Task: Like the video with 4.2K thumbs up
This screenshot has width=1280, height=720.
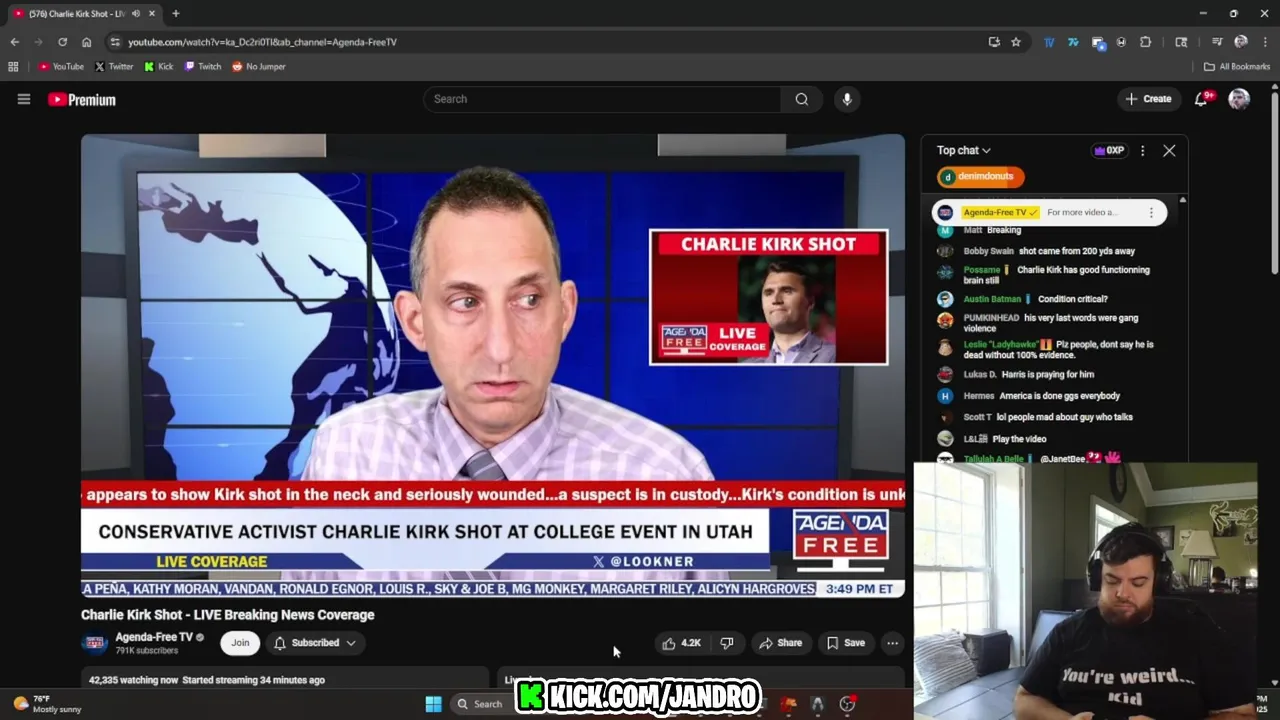Action: click(x=681, y=643)
